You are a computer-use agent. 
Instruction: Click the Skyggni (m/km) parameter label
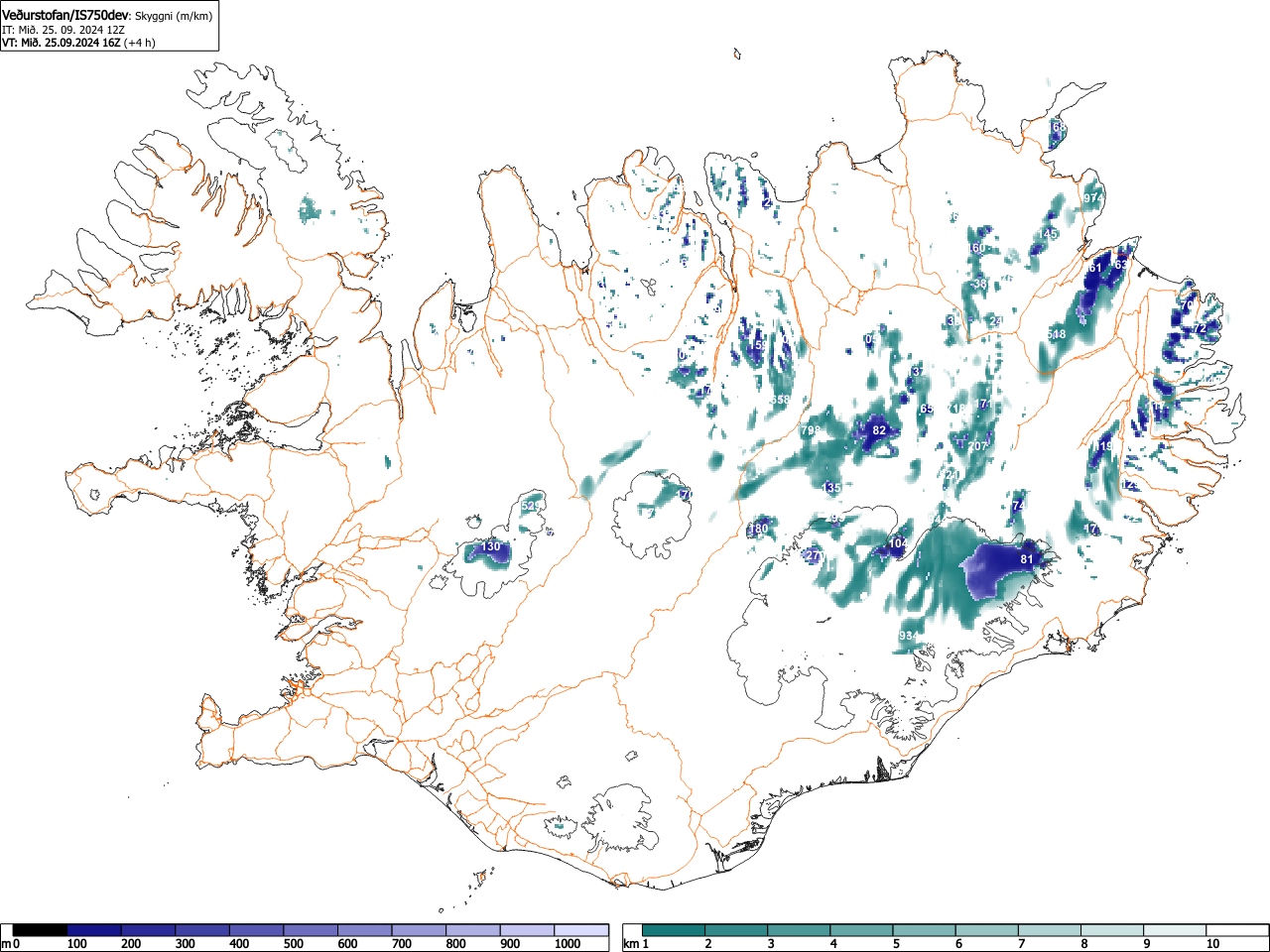[175, 16]
